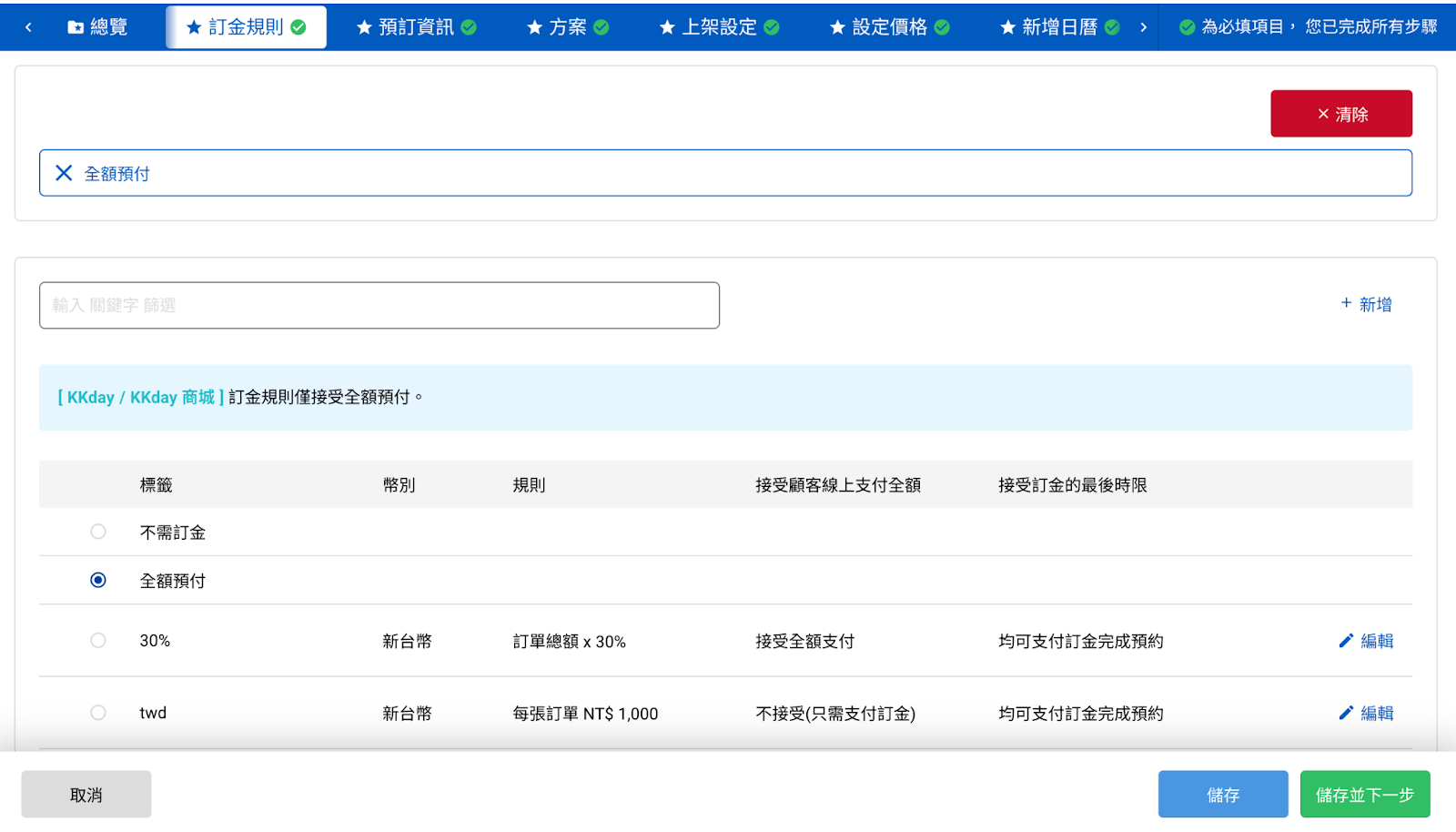Click the pencil icon in 30% row
Viewport: 1456px width, 832px height.
pos(1346,641)
